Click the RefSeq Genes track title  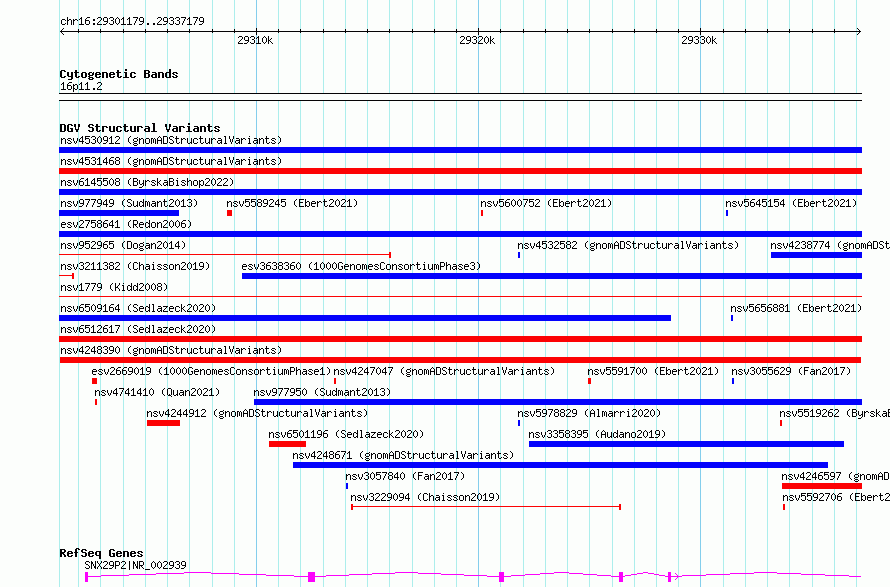[x=101, y=554]
